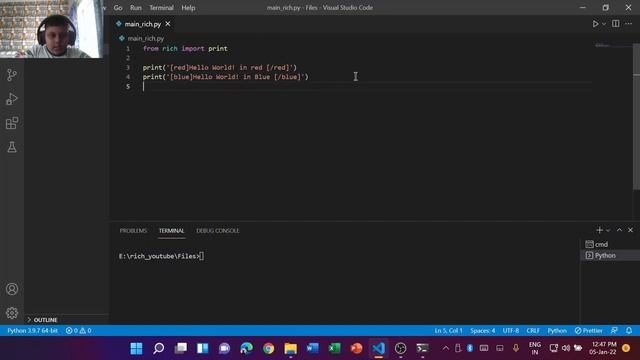Click main_rich.py in the breadcrumb
This screenshot has height=360, width=640.
[x=146, y=38]
